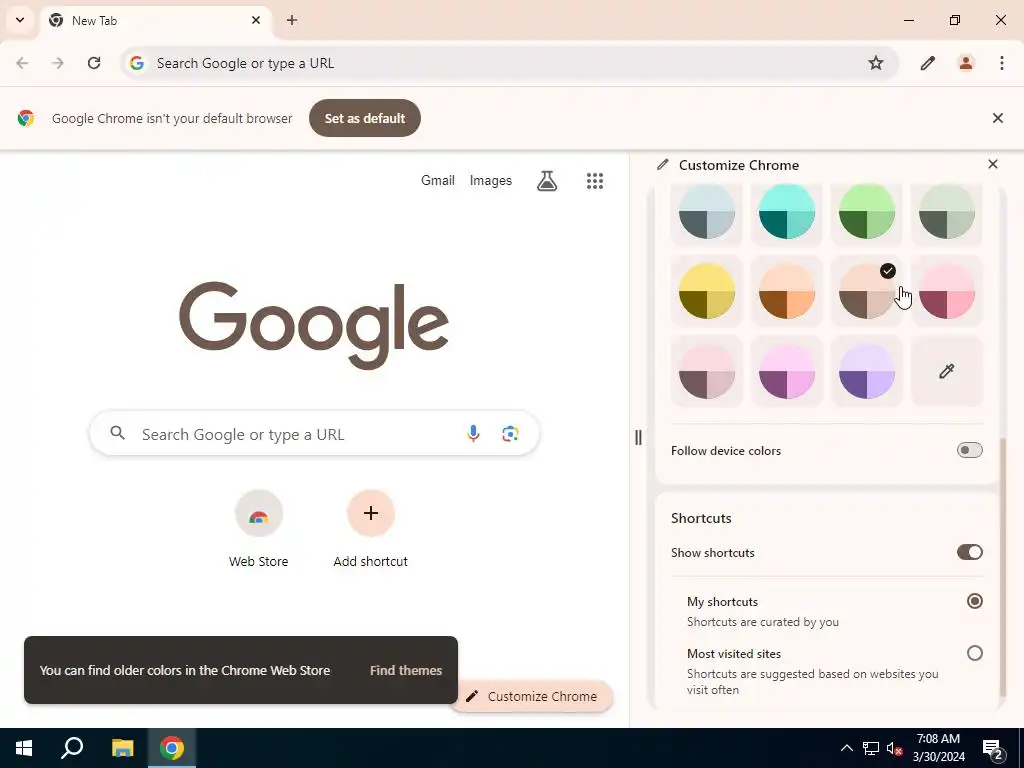Open Windows taskbar search
Viewport: 1024px width, 768px height.
coord(72,748)
